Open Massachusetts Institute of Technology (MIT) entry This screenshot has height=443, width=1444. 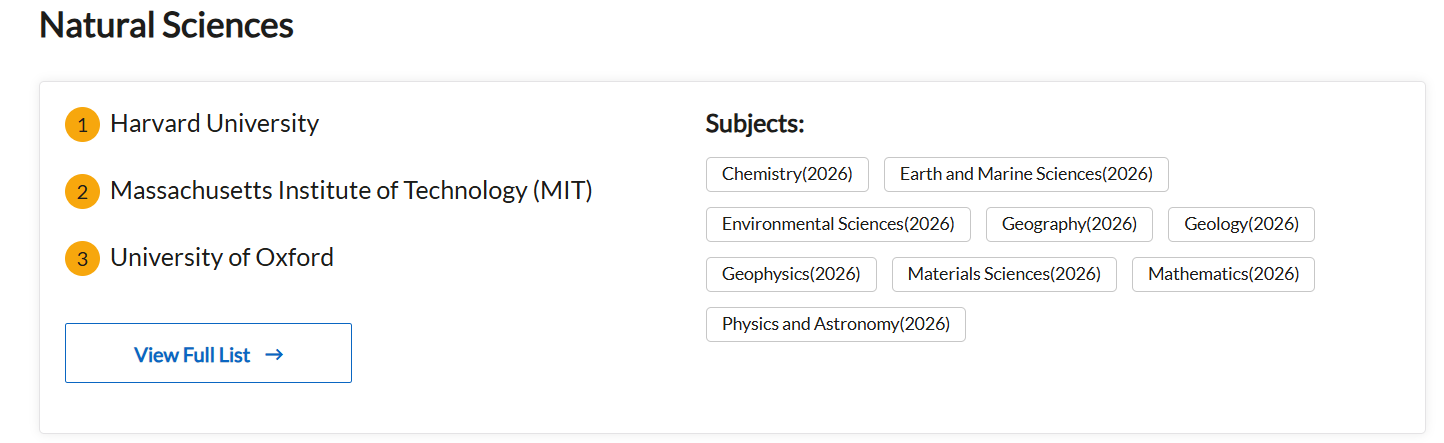(x=351, y=190)
